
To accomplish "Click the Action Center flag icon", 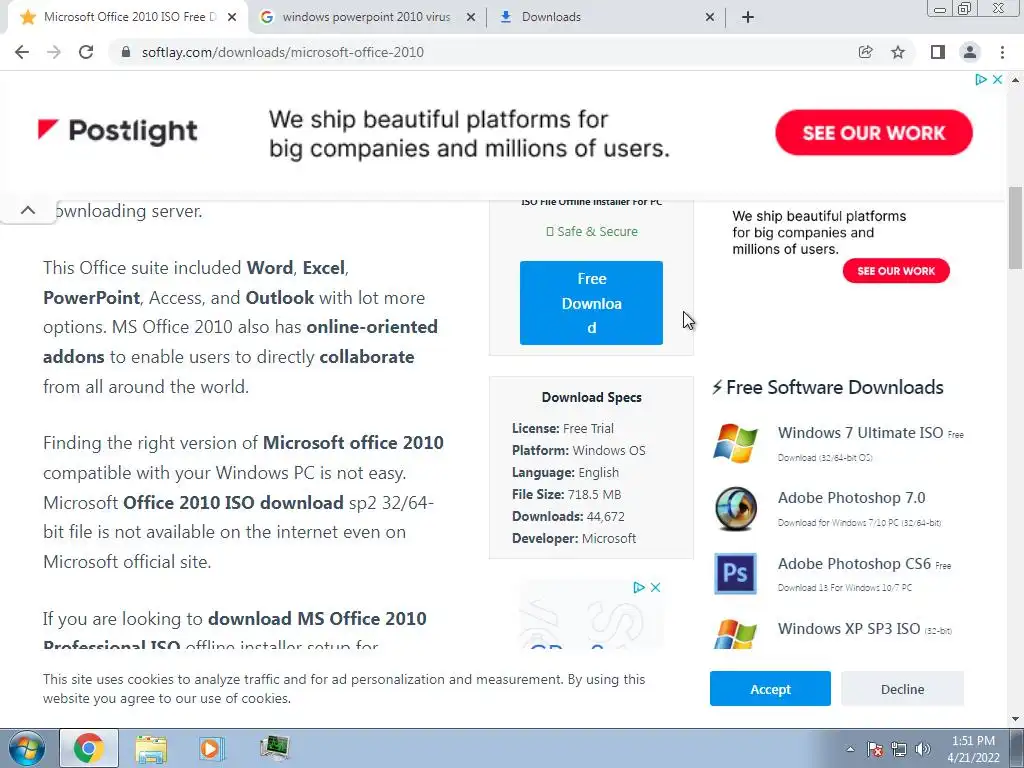I will point(875,749).
